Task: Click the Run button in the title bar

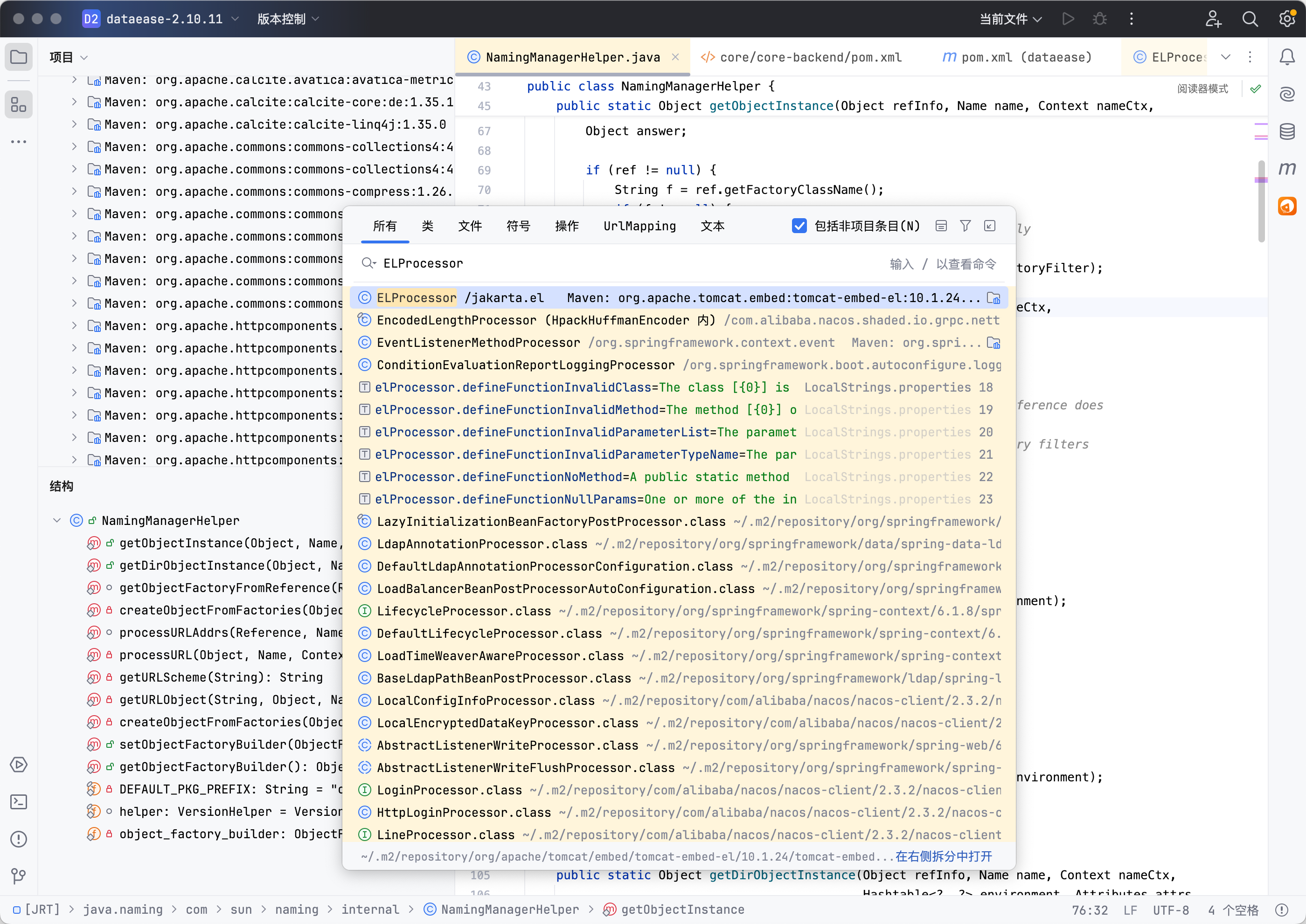Action: [1068, 19]
